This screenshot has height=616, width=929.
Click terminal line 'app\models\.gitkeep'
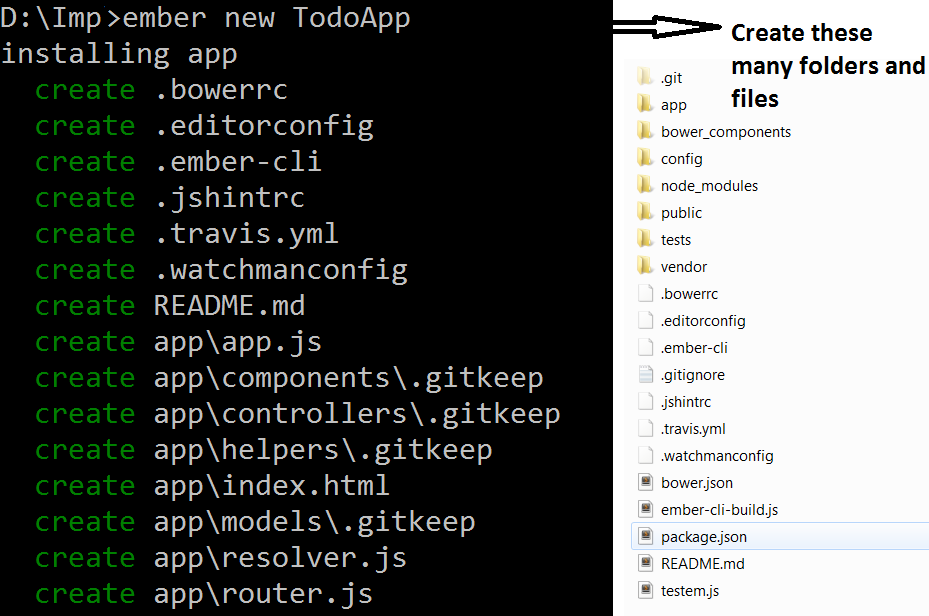315,522
